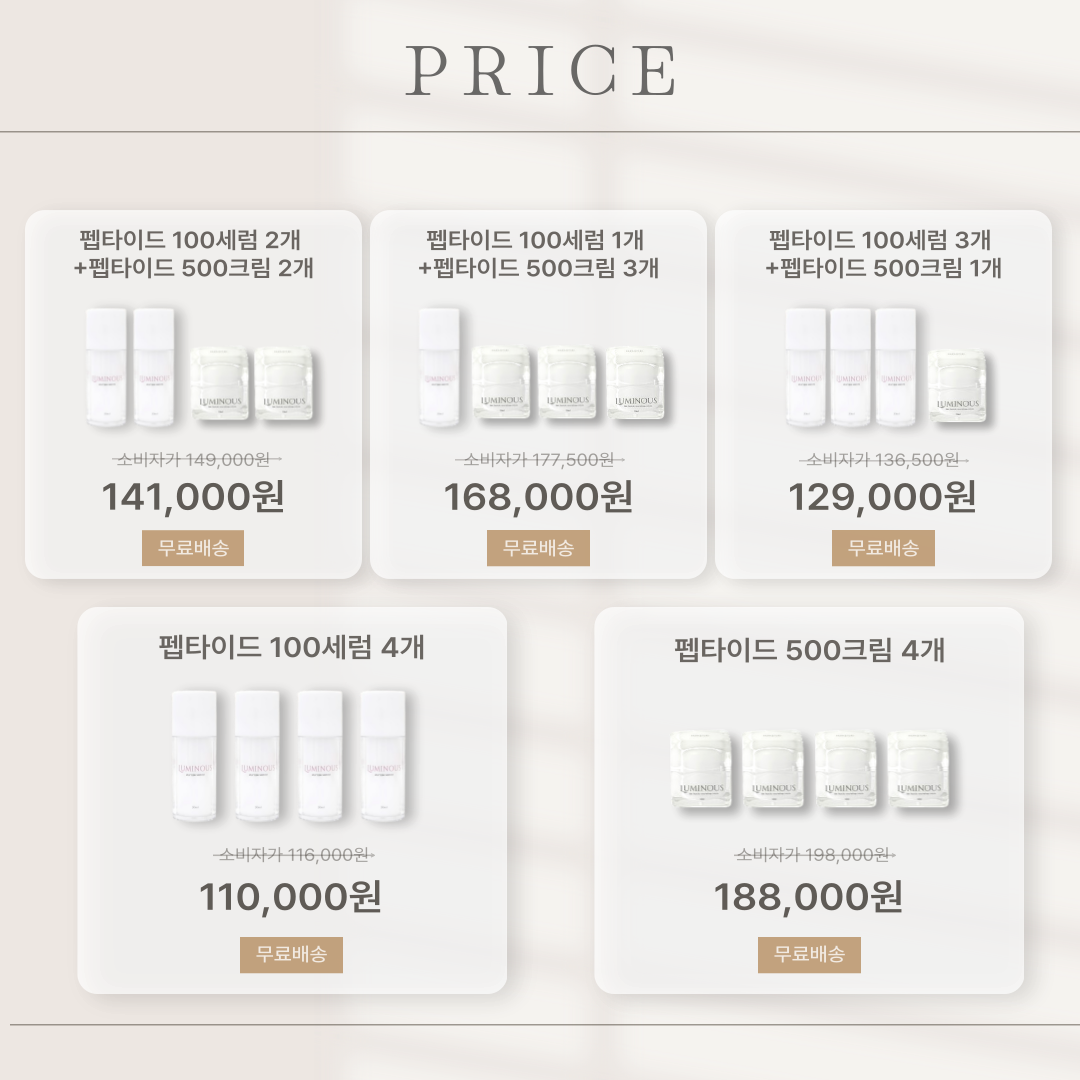Select the 141,000원 price text
Viewport: 1080px width, 1080px height.
(x=193, y=497)
